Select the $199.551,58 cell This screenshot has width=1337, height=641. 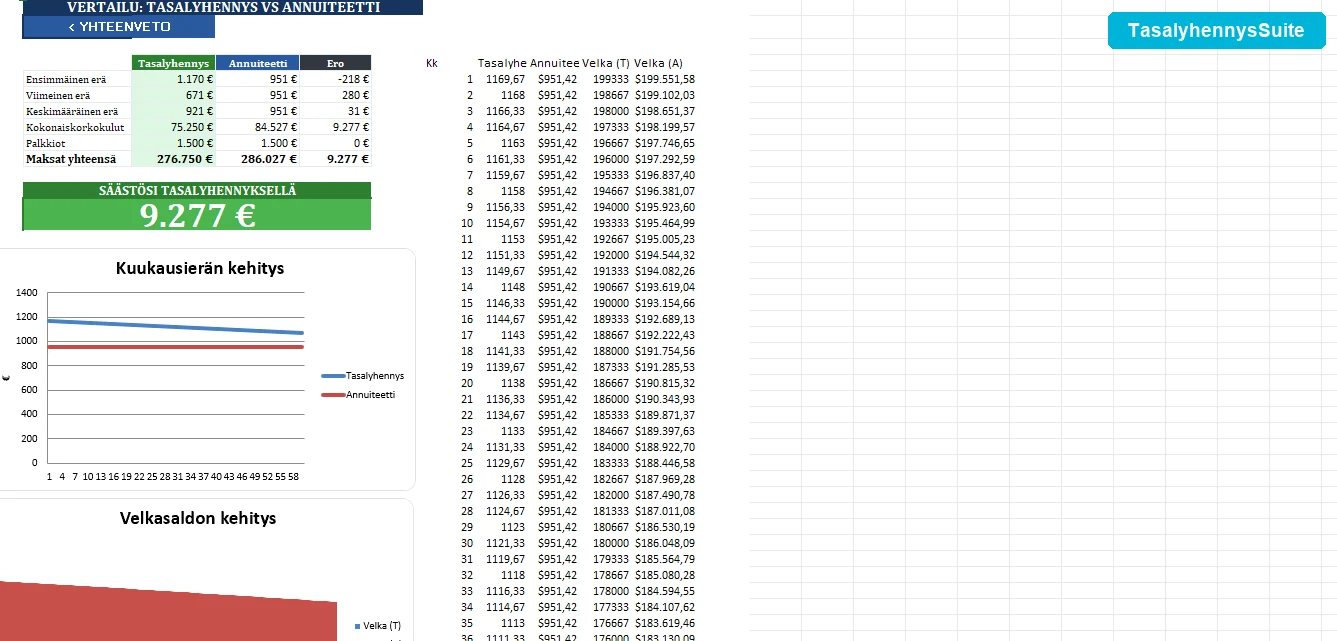point(665,79)
